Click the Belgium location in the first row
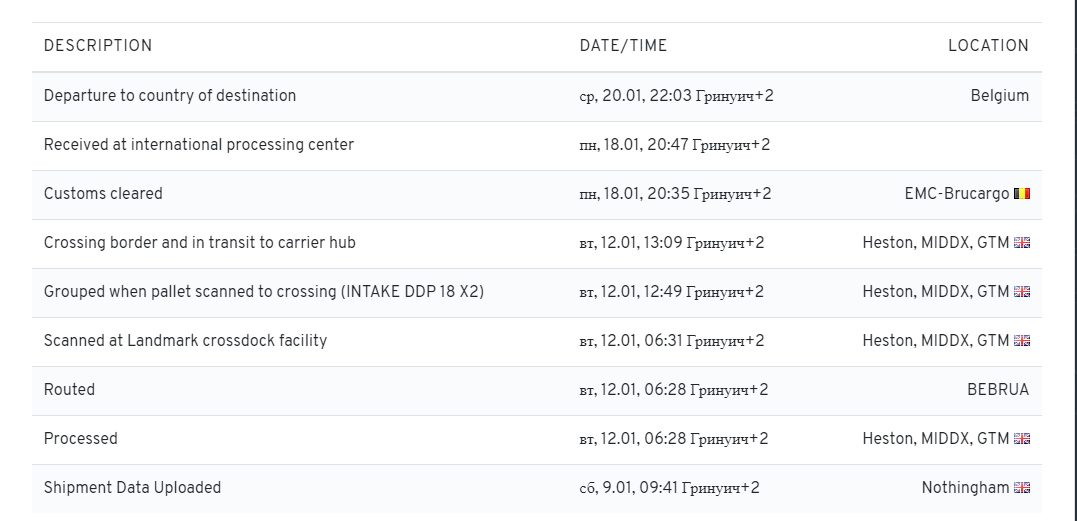The height and width of the screenshot is (521, 1077). tap(999, 96)
